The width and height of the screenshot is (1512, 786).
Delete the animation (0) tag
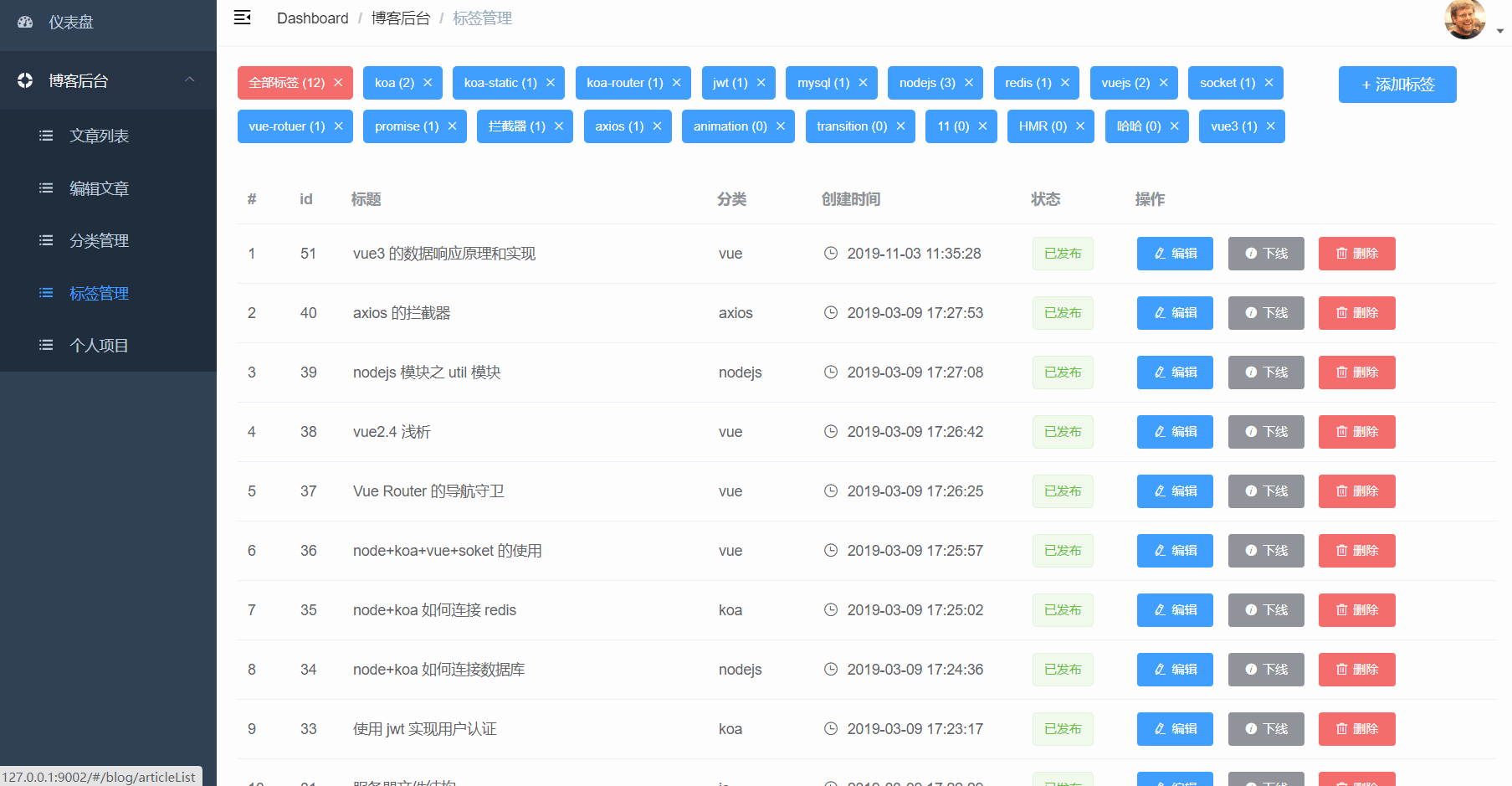(x=781, y=126)
